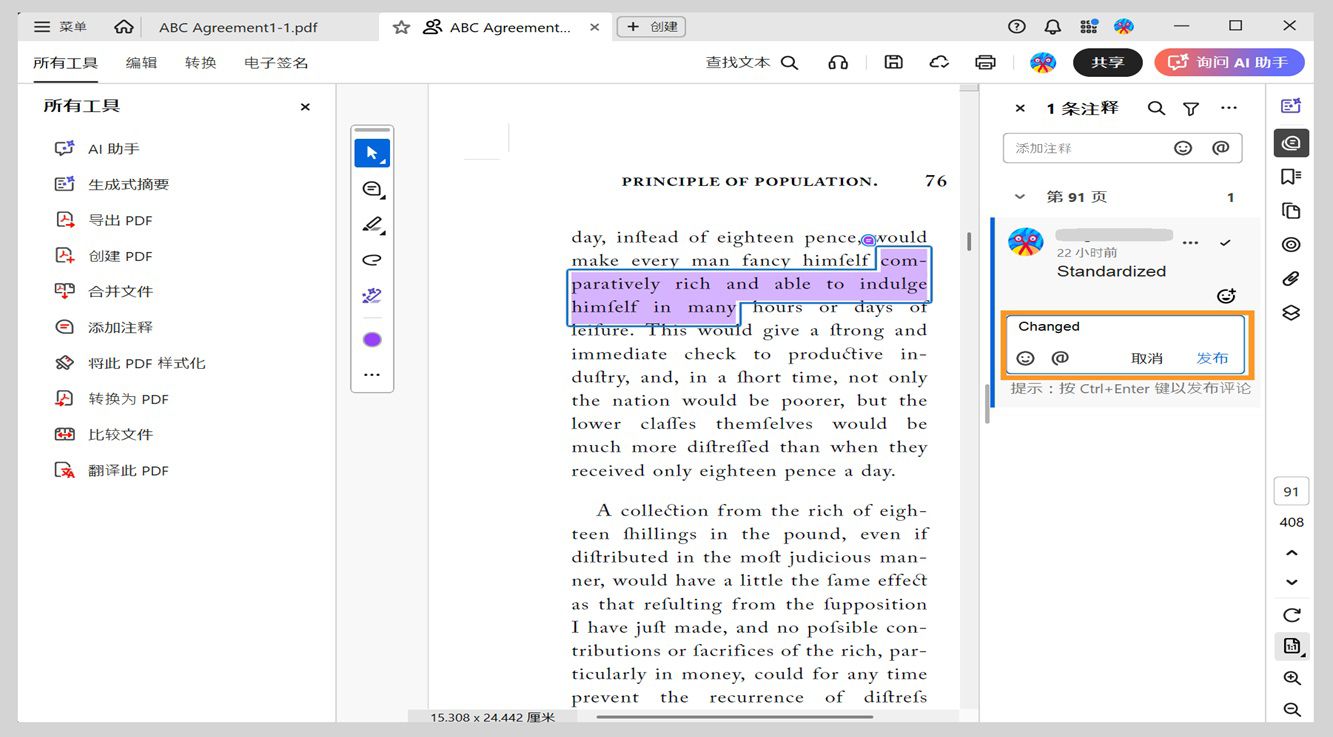This screenshot has height=737, width=1333.
Task: Search comments with the magnifier icon
Action: [1156, 108]
